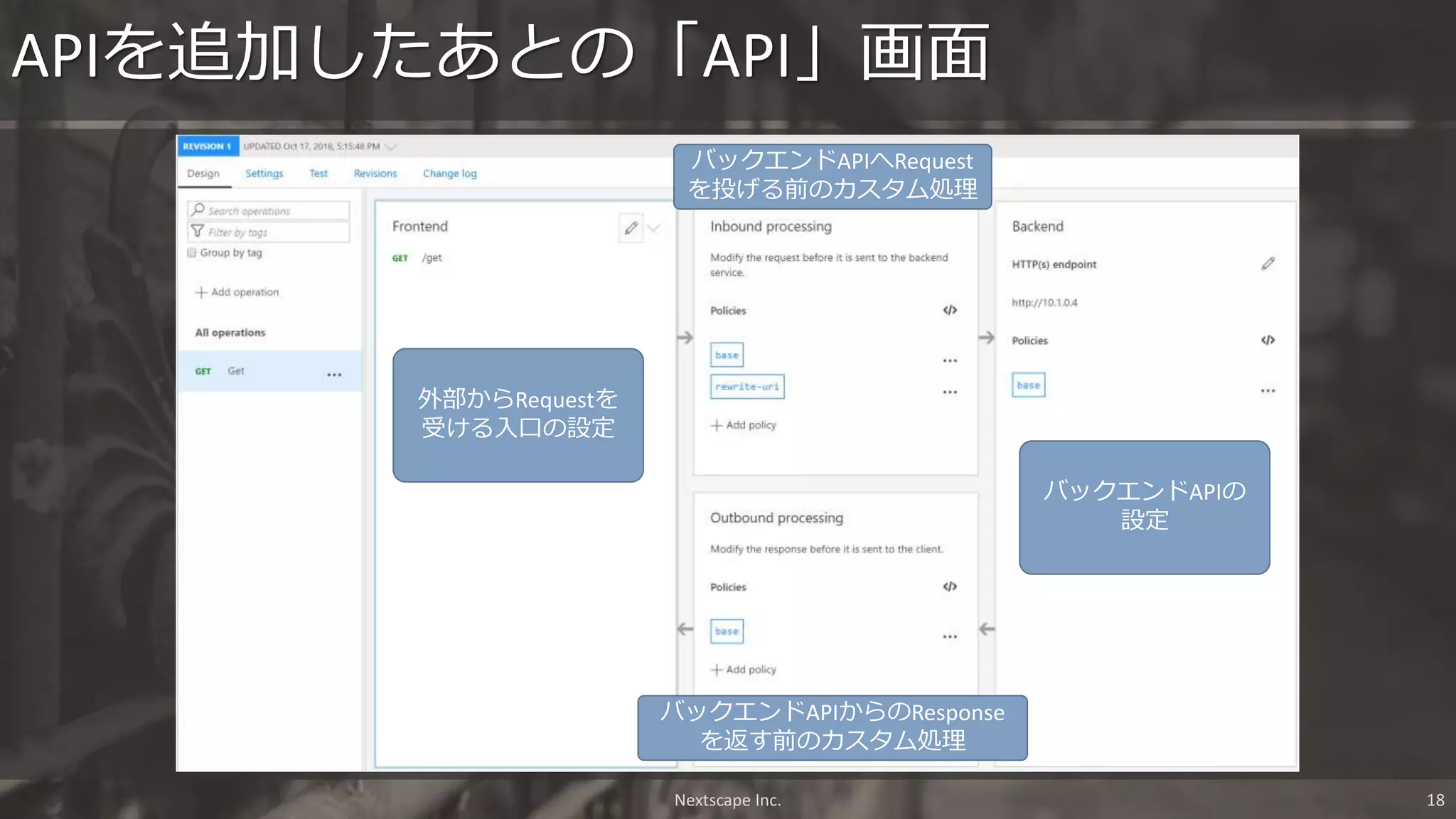The image size is (1456, 819).
Task: Open the Change log tab
Action: [450, 173]
